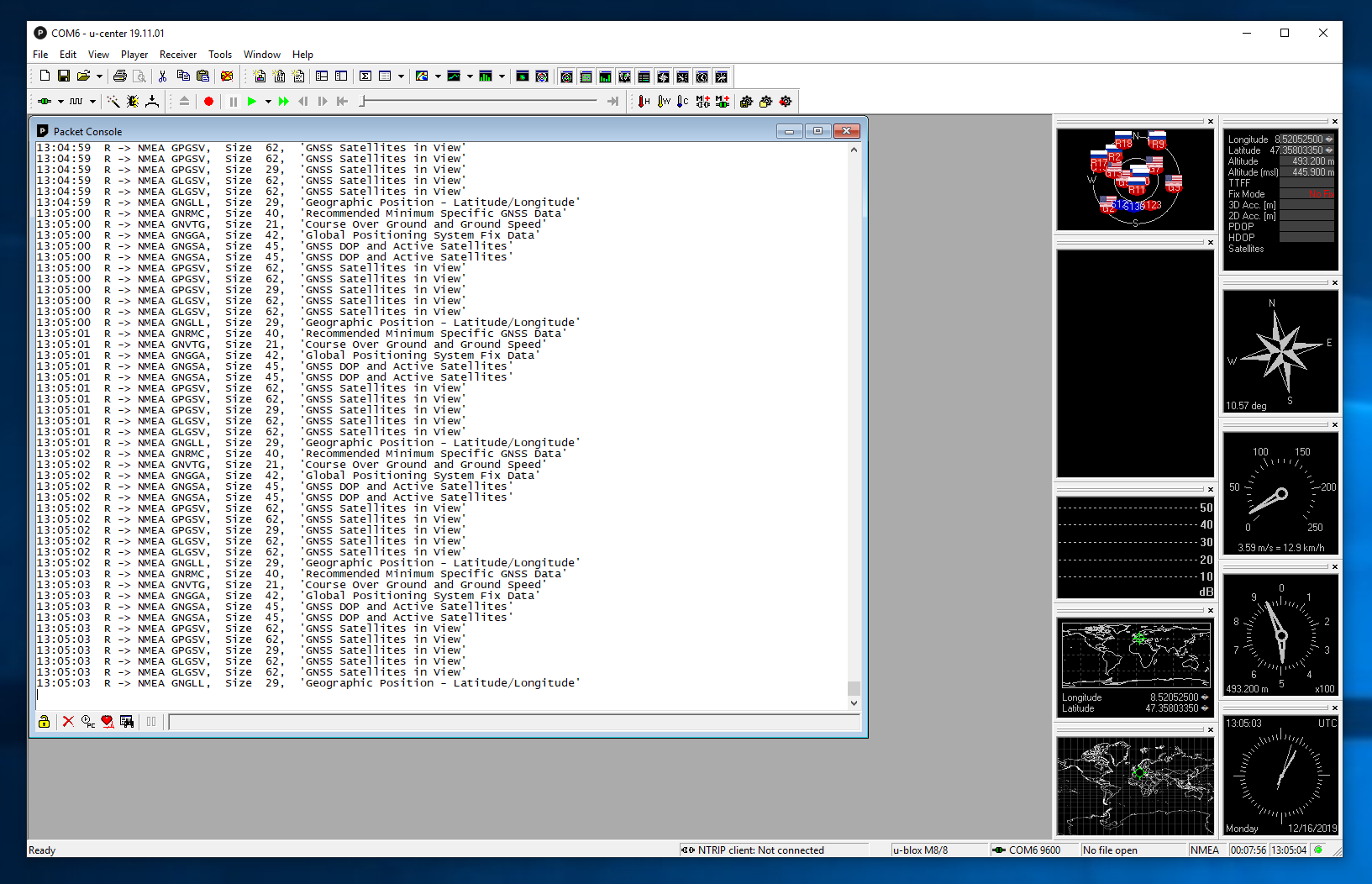Click the wand autobauding icon
Image resolution: width=1372 pixels, height=884 pixels.
[x=113, y=102]
